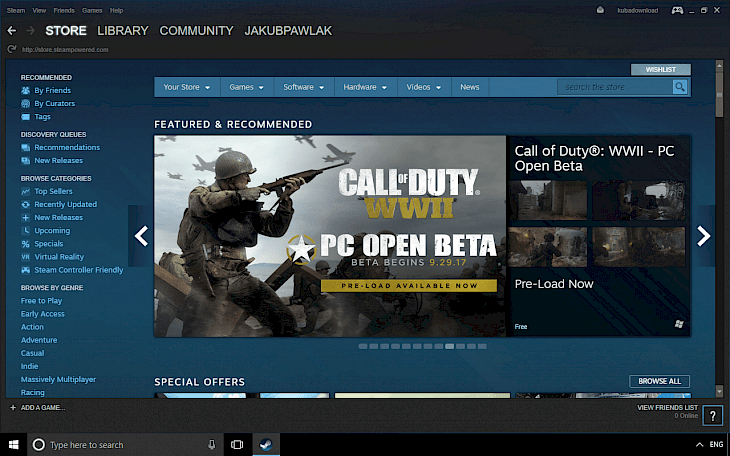This screenshot has width=730, height=456.
Task: Open the Friends menu
Action: point(64,10)
